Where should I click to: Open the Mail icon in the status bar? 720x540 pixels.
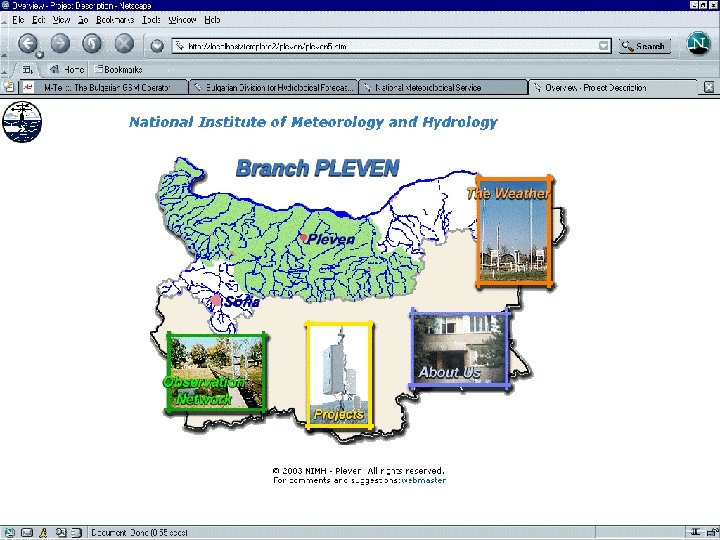click(27, 533)
